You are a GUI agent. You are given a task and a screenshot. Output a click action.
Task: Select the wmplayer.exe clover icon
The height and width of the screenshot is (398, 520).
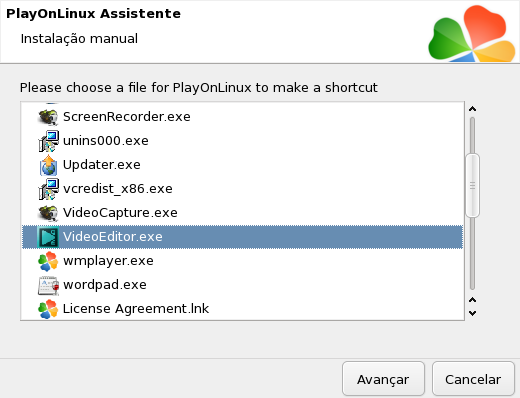[48, 261]
